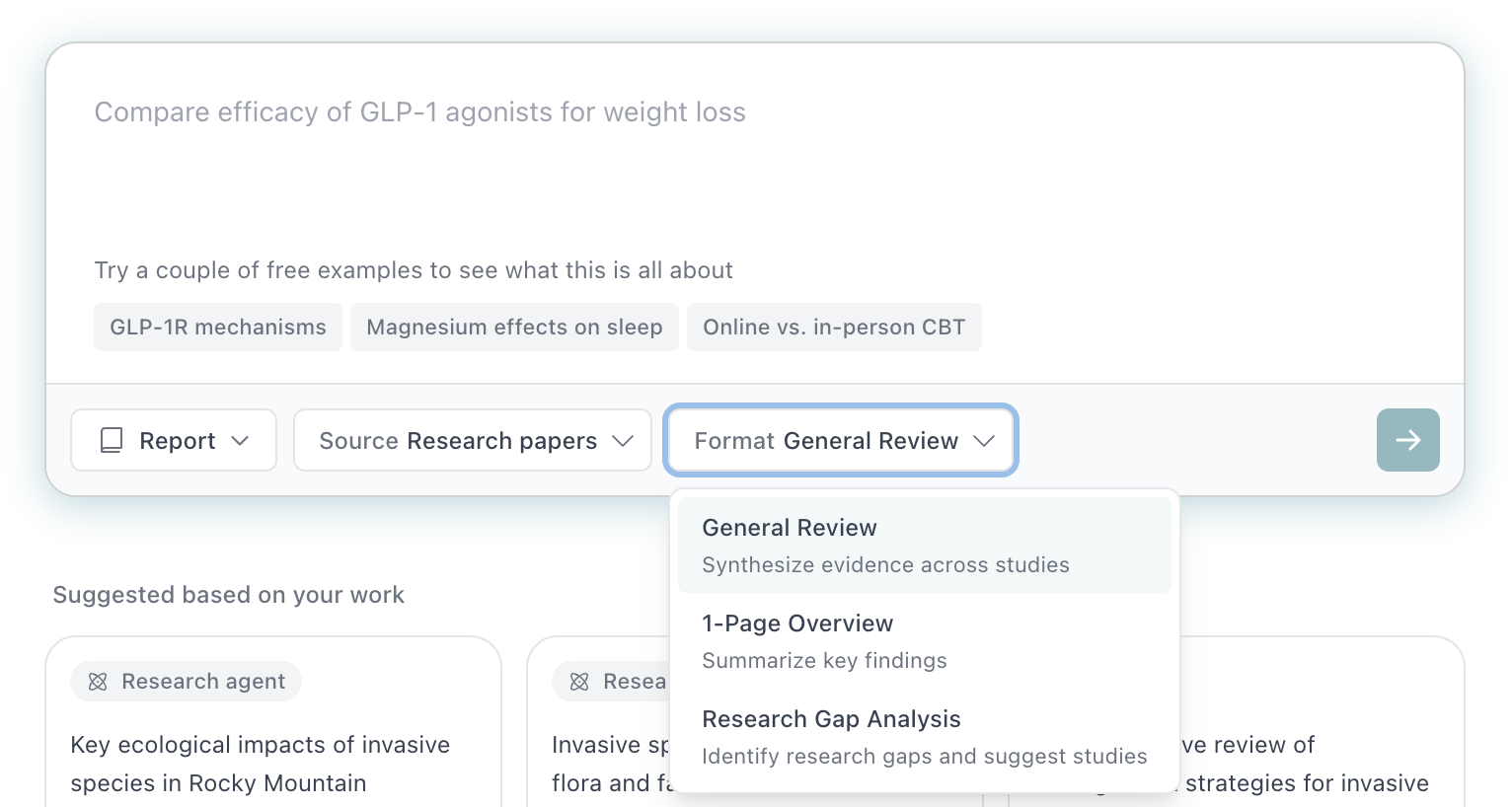Click the second card's research agent icon
The image size is (1512, 807).
pos(579,682)
